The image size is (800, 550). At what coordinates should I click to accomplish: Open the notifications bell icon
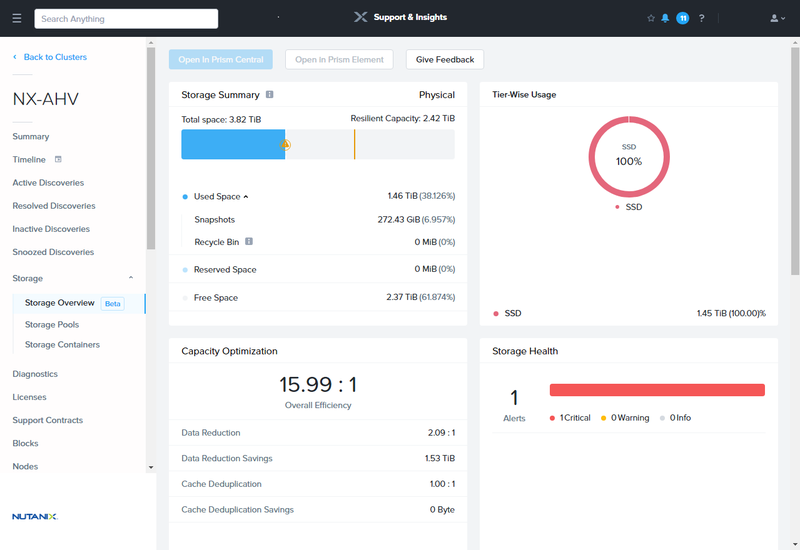pyautogui.click(x=665, y=18)
